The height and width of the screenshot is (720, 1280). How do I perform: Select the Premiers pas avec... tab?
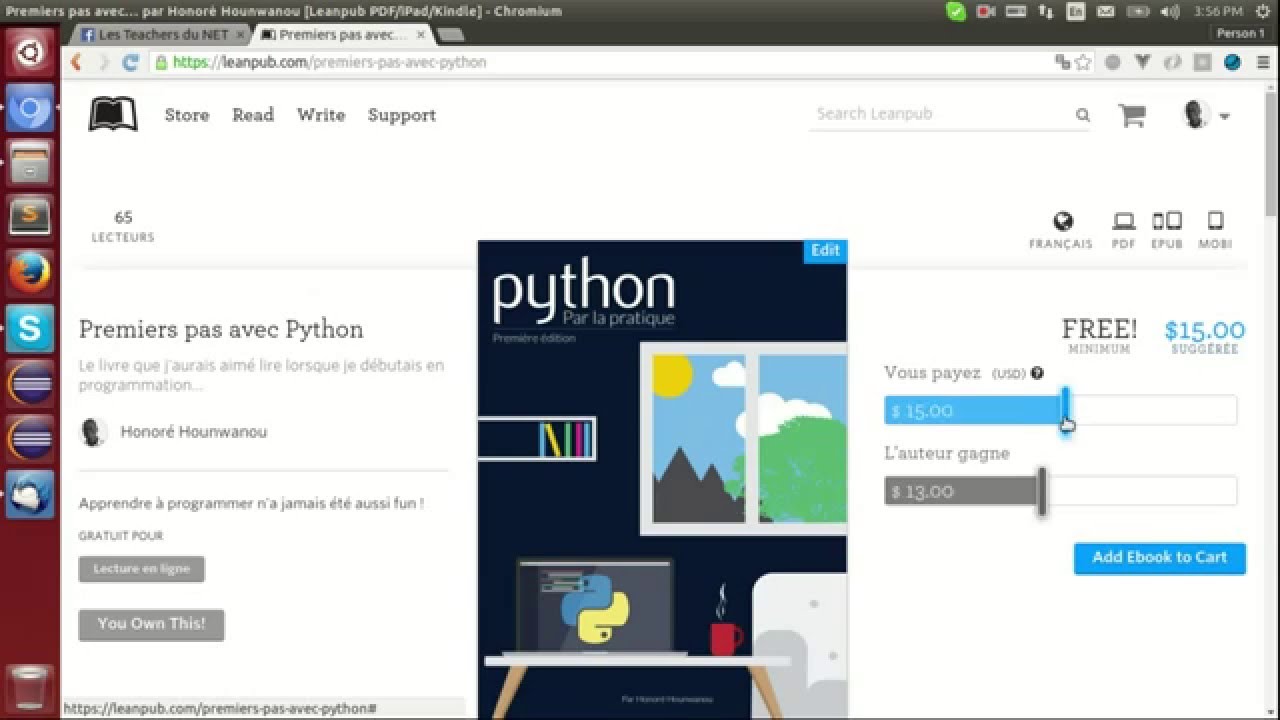(x=342, y=34)
